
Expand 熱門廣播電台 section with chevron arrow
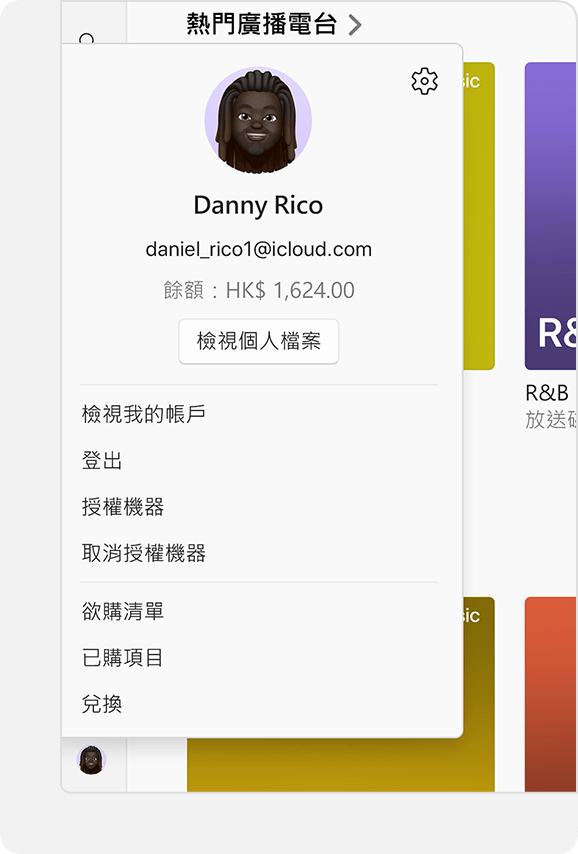point(355,25)
